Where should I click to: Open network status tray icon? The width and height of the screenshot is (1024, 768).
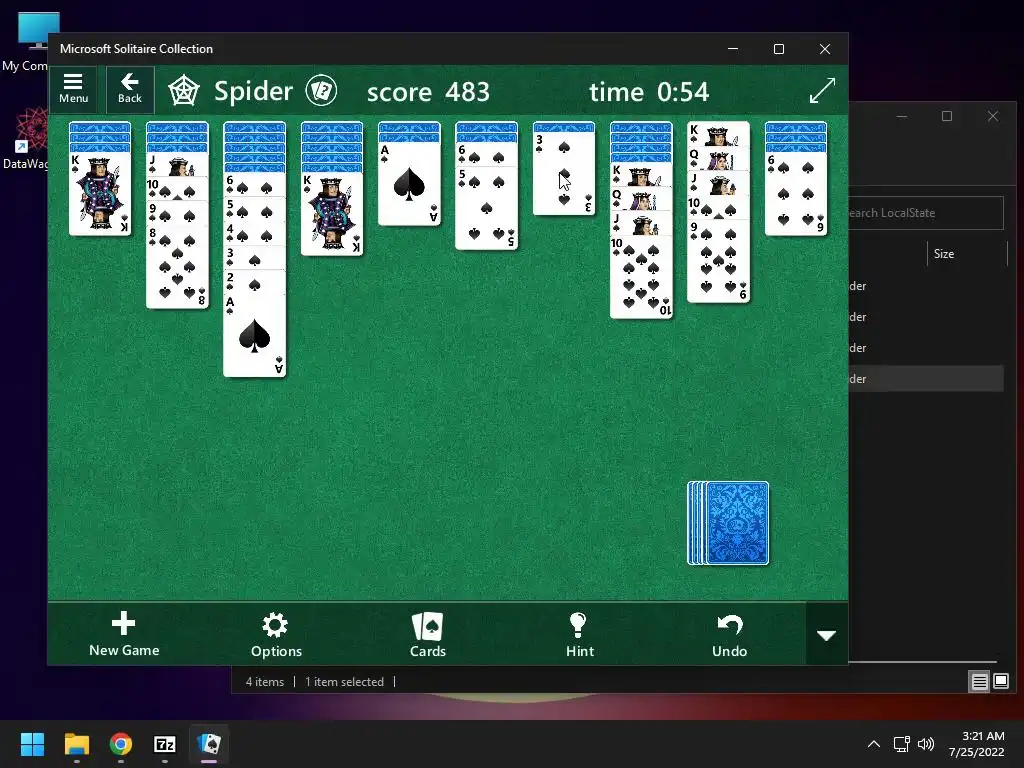pyautogui.click(x=902, y=744)
